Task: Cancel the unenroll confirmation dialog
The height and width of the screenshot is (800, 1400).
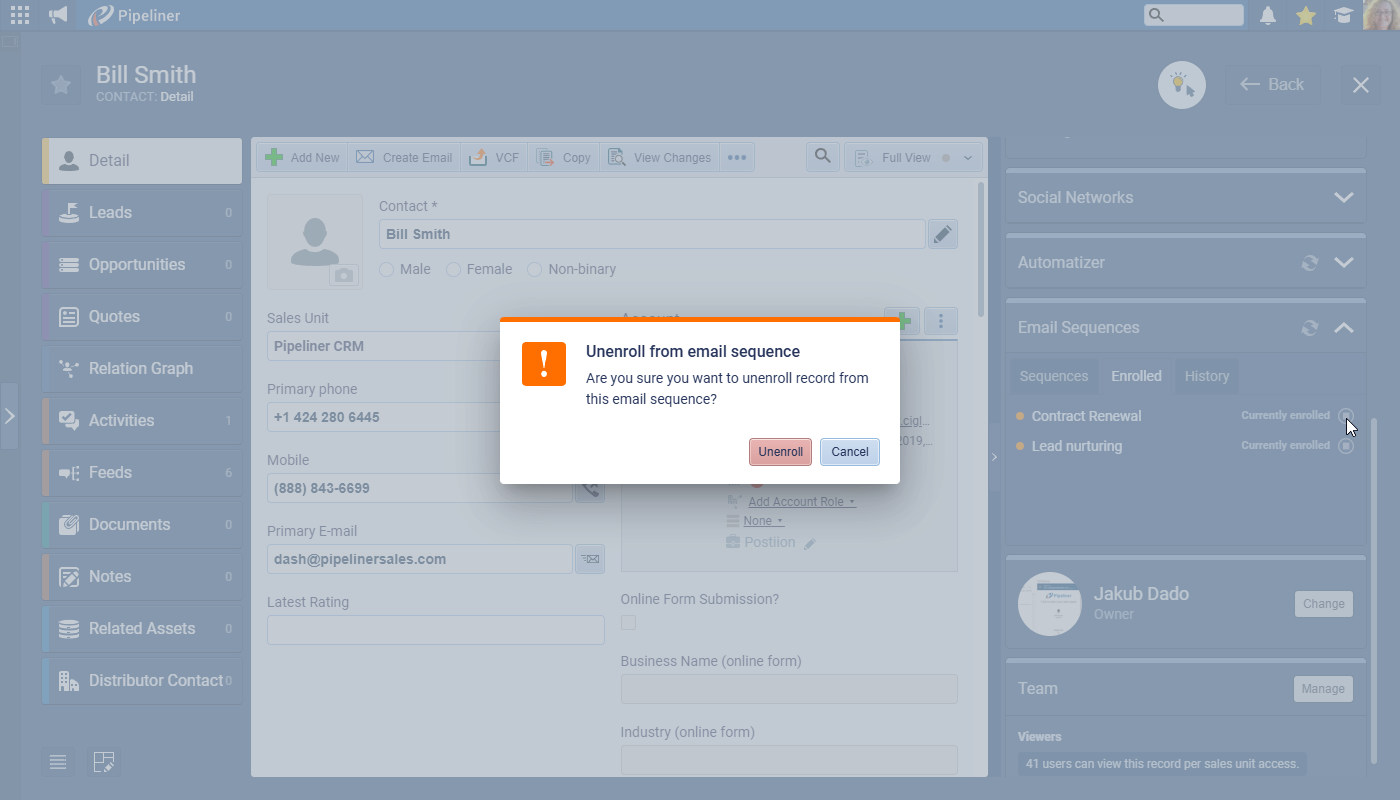Action: coord(849,452)
